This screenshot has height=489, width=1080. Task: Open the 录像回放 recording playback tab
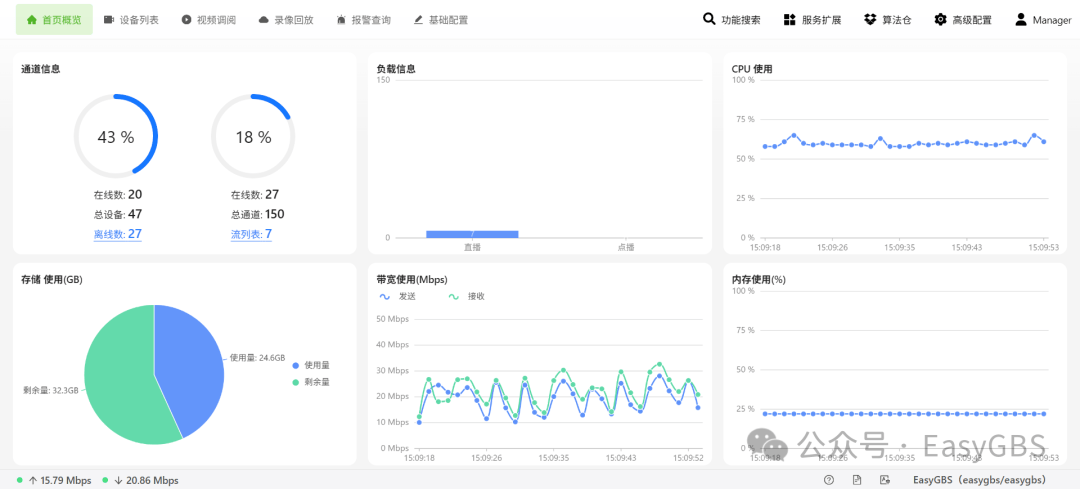click(x=286, y=19)
